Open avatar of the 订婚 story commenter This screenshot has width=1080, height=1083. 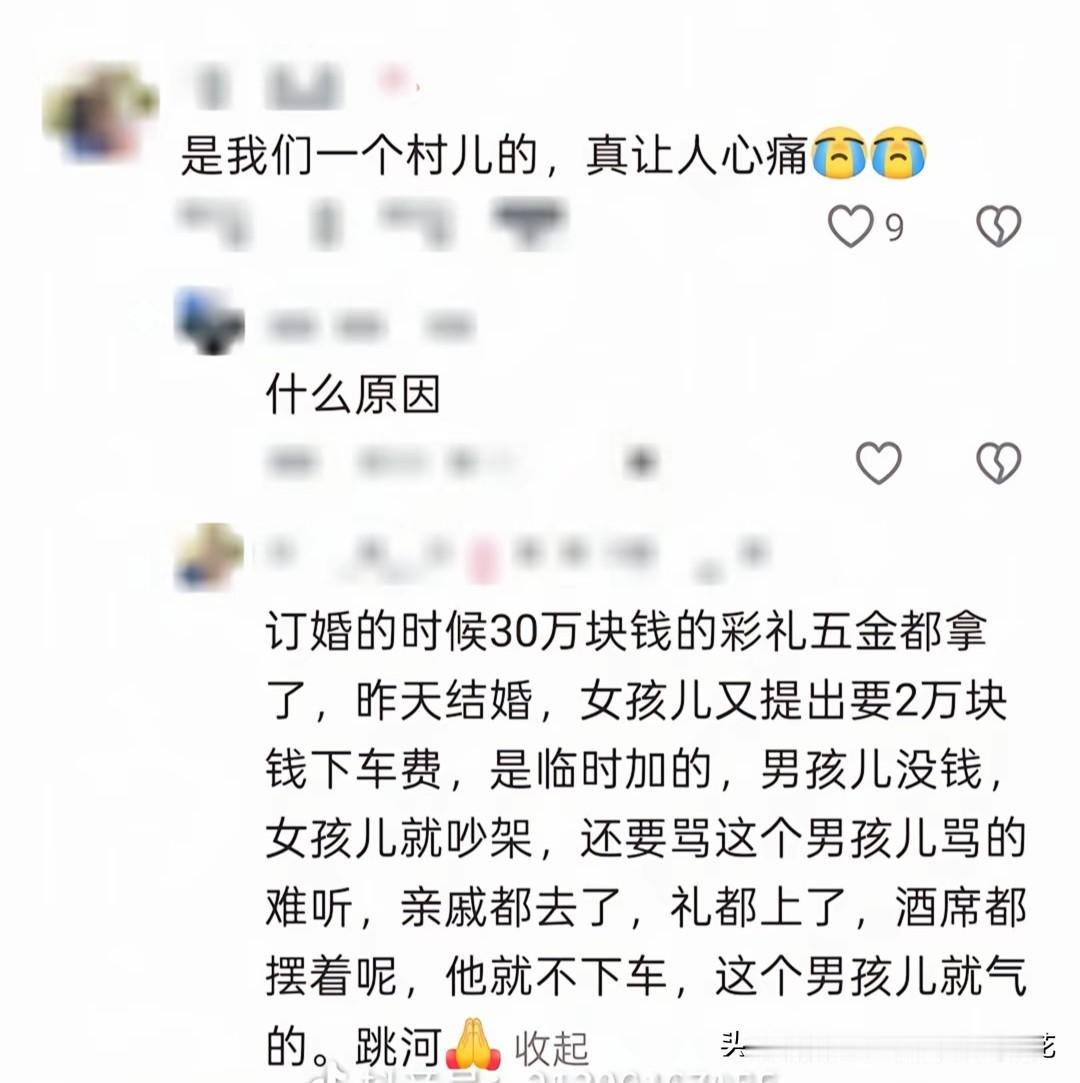pyautogui.click(x=209, y=557)
